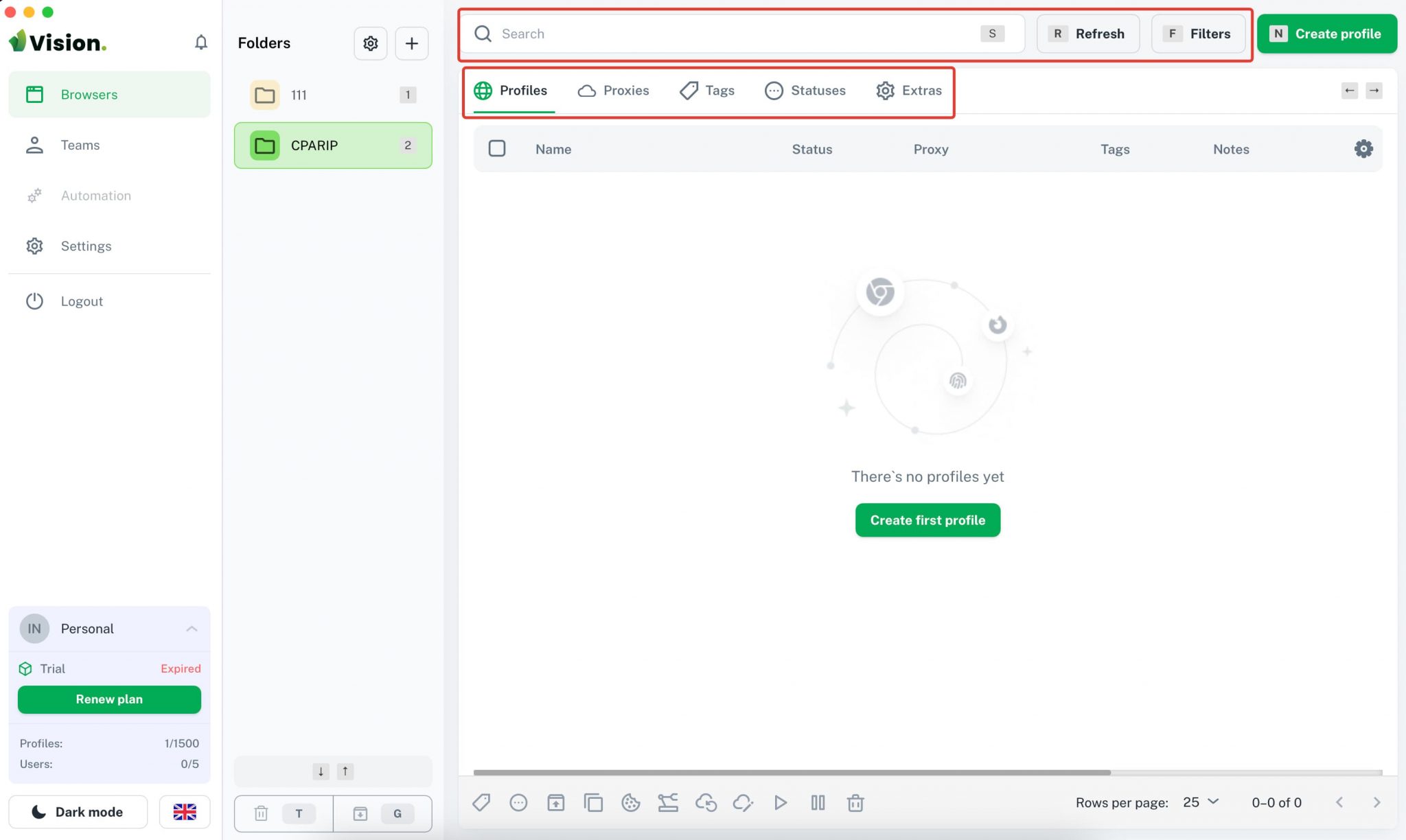Viewport: 1406px width, 840px height.
Task: Add a new folder with the plus icon
Action: click(412, 43)
